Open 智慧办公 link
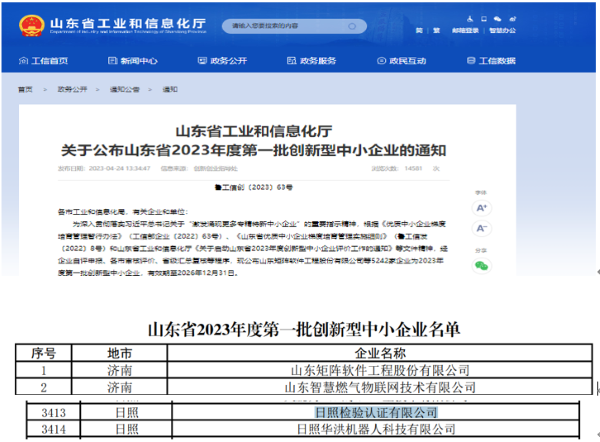 pyautogui.click(x=502, y=30)
